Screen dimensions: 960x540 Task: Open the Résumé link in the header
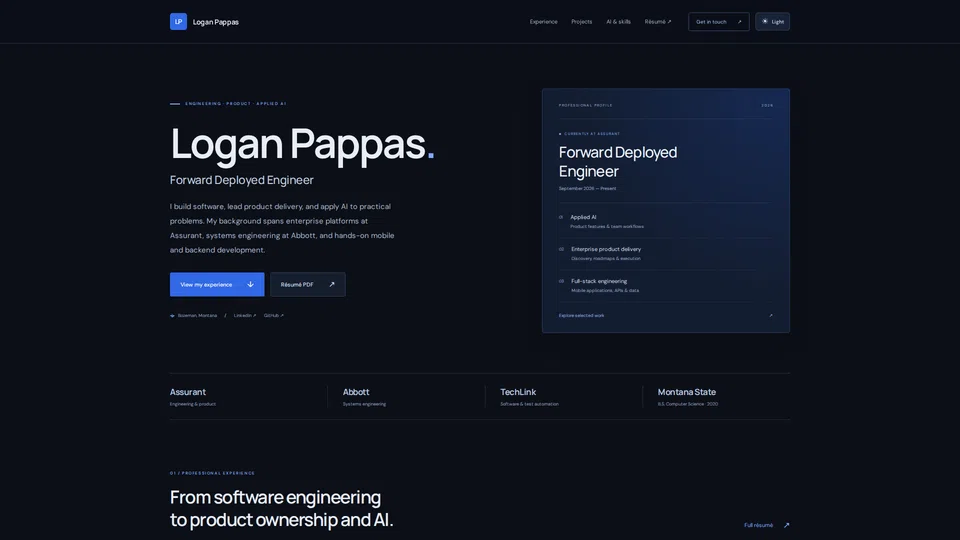pyautogui.click(x=658, y=21)
